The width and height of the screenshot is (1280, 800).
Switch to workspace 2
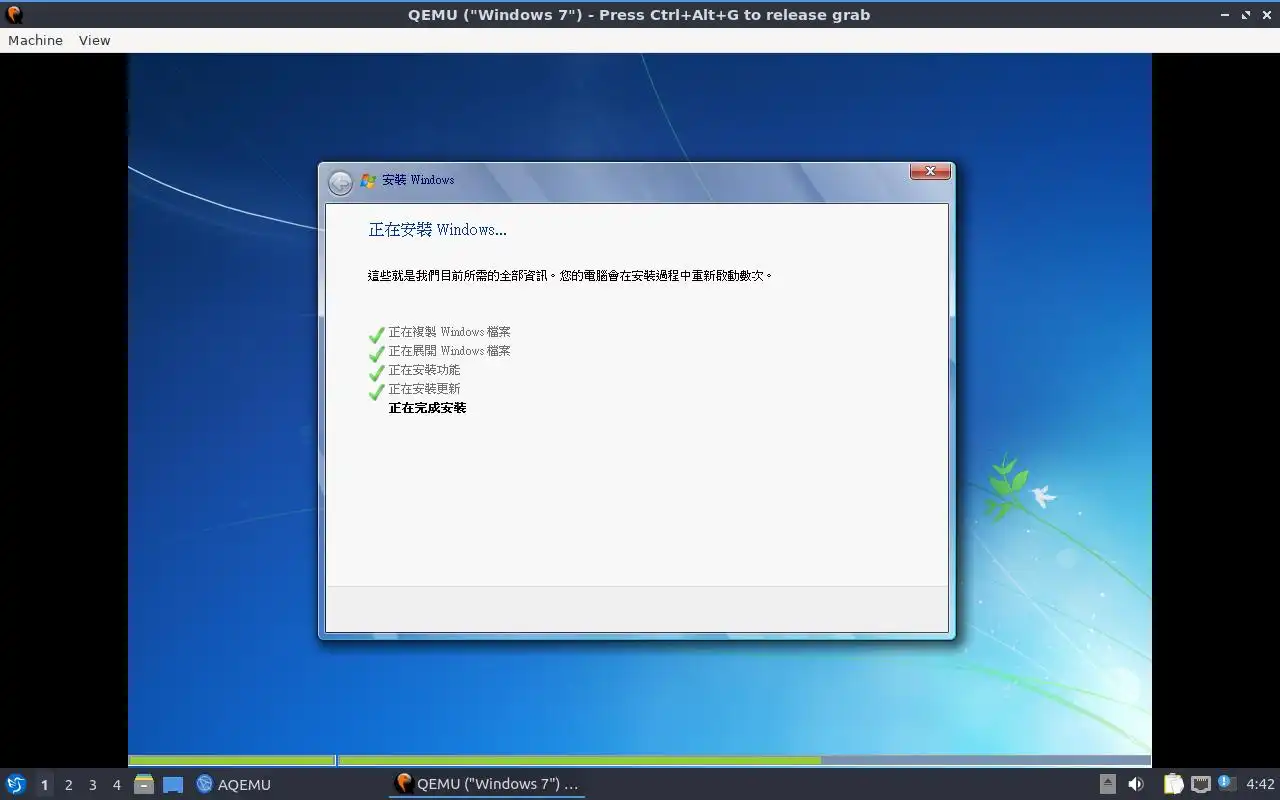[x=68, y=785]
